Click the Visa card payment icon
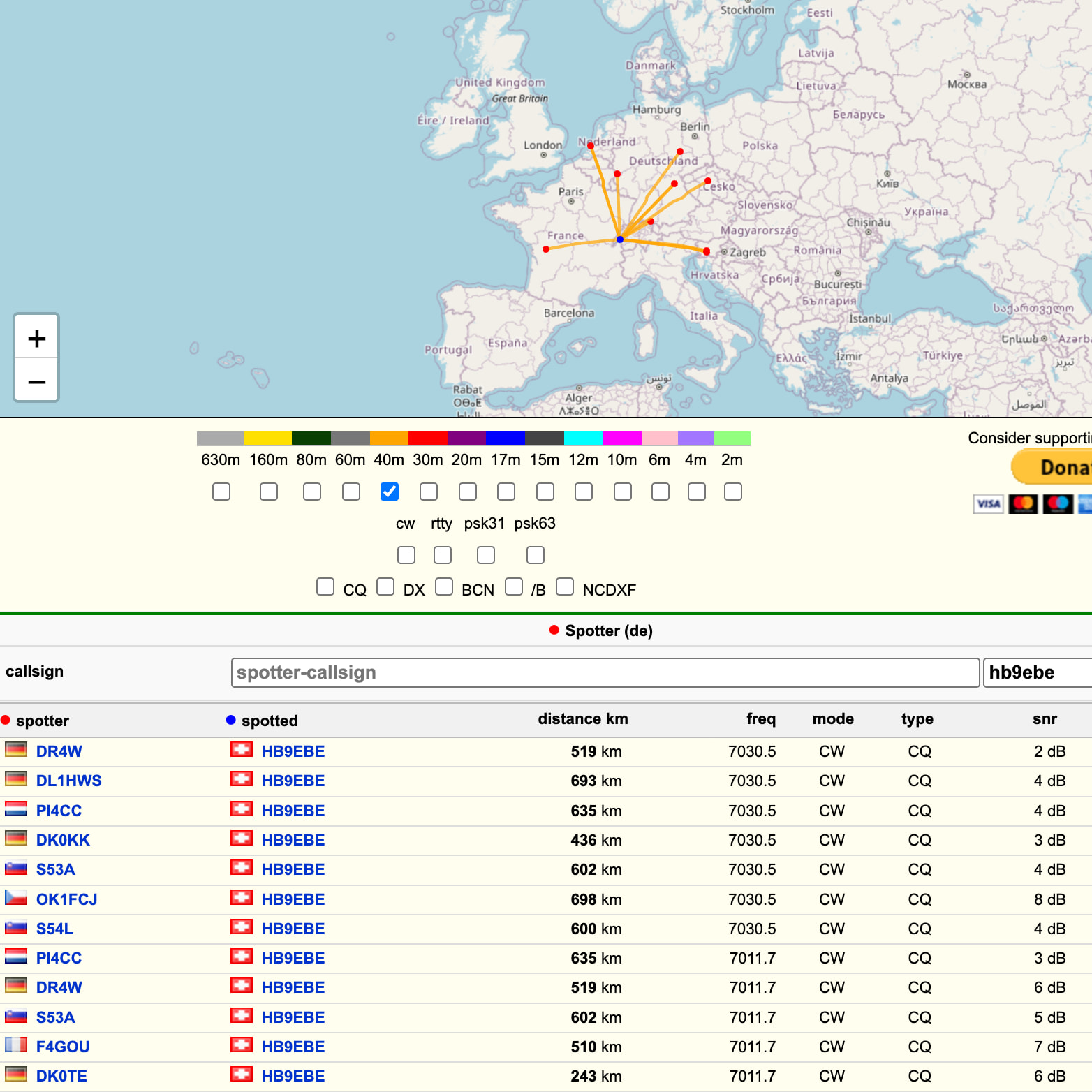The image size is (1092, 1092). point(988,503)
